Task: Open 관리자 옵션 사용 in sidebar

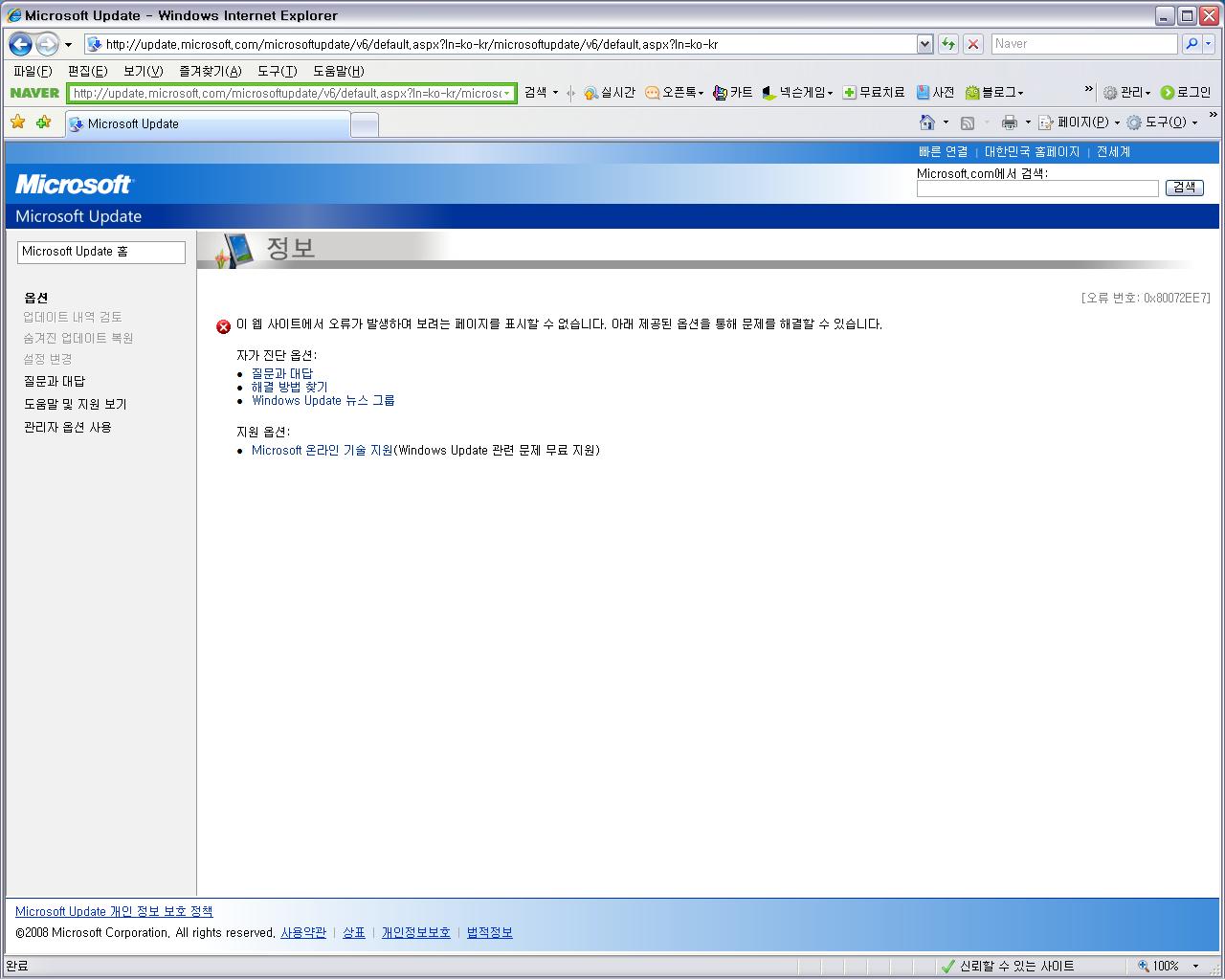Action: tap(68, 427)
